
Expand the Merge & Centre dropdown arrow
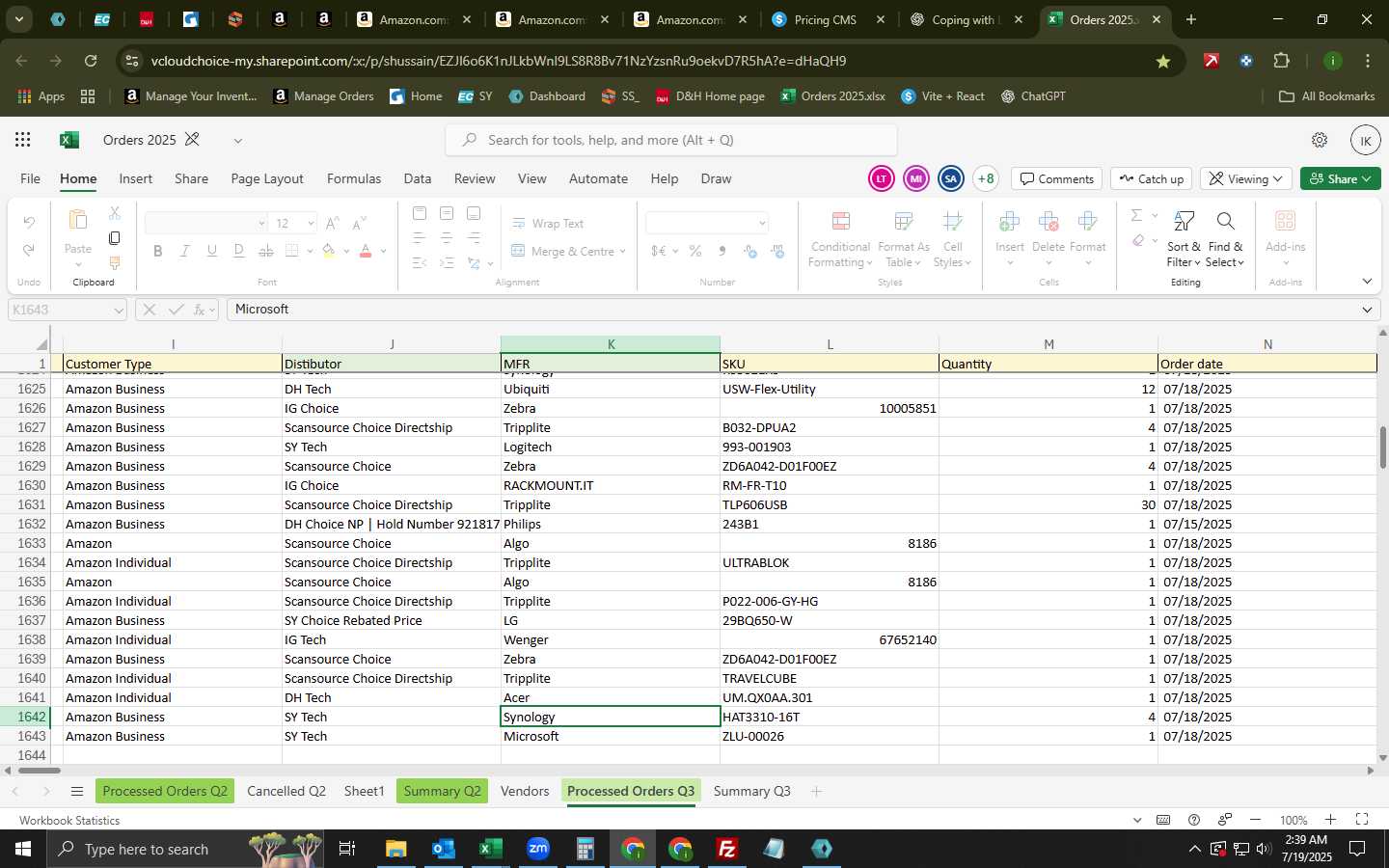point(623,251)
